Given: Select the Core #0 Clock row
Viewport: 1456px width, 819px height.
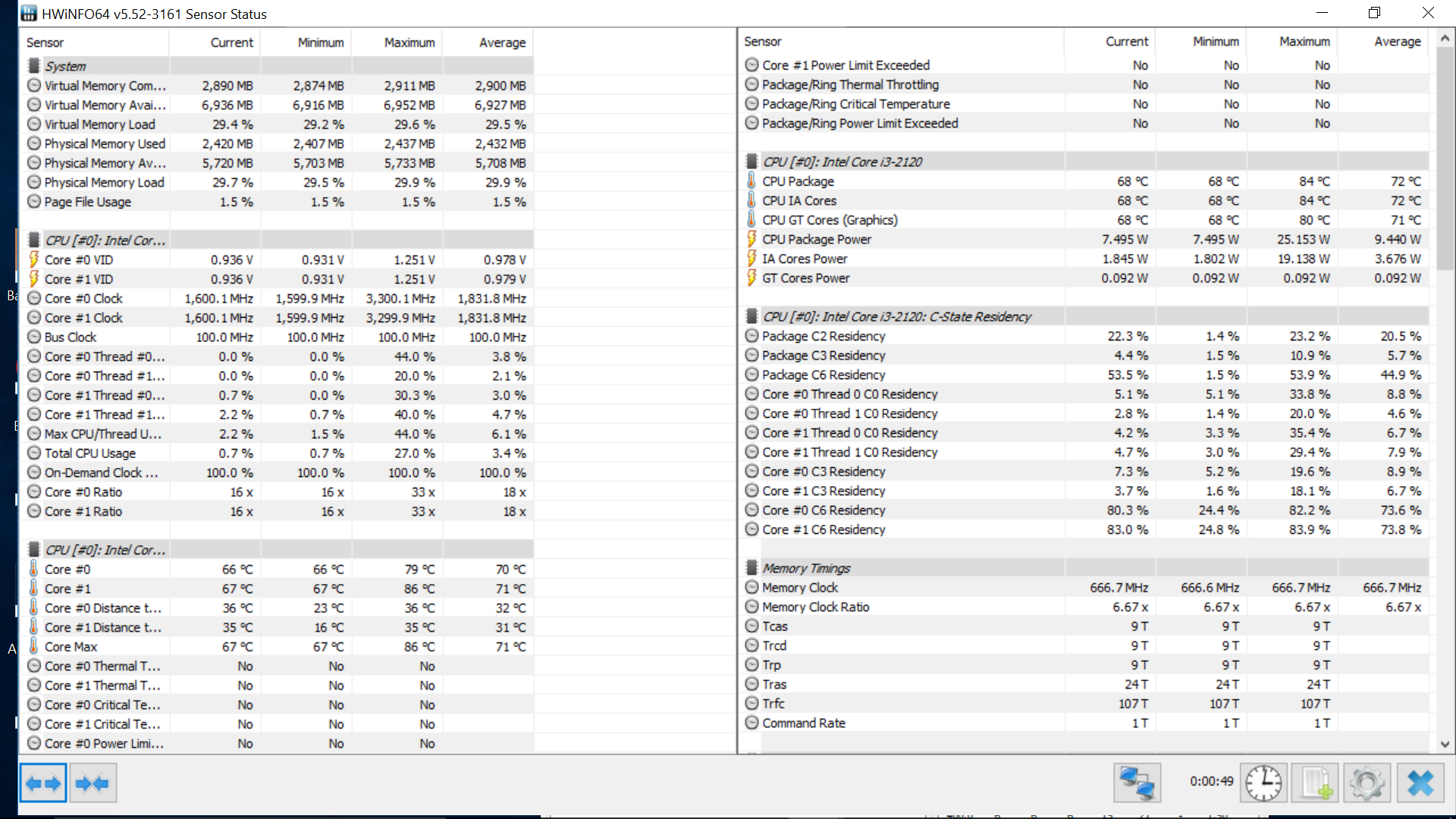Looking at the screenshot, I should tap(277, 298).
